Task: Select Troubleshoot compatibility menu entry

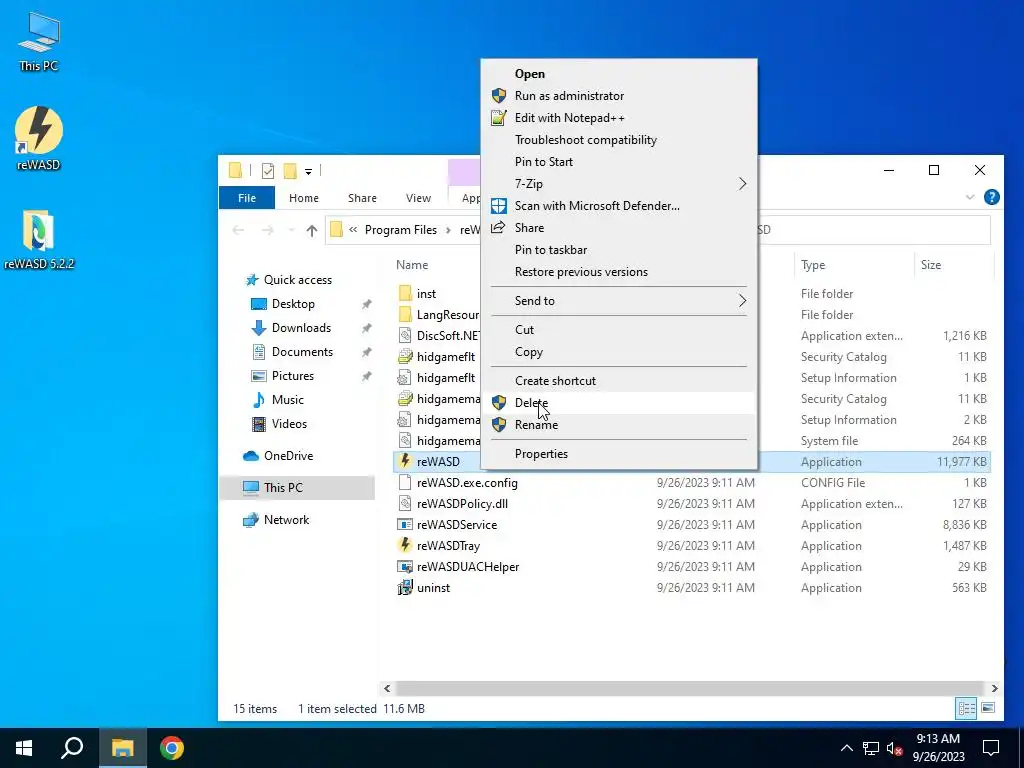Action: point(586,140)
